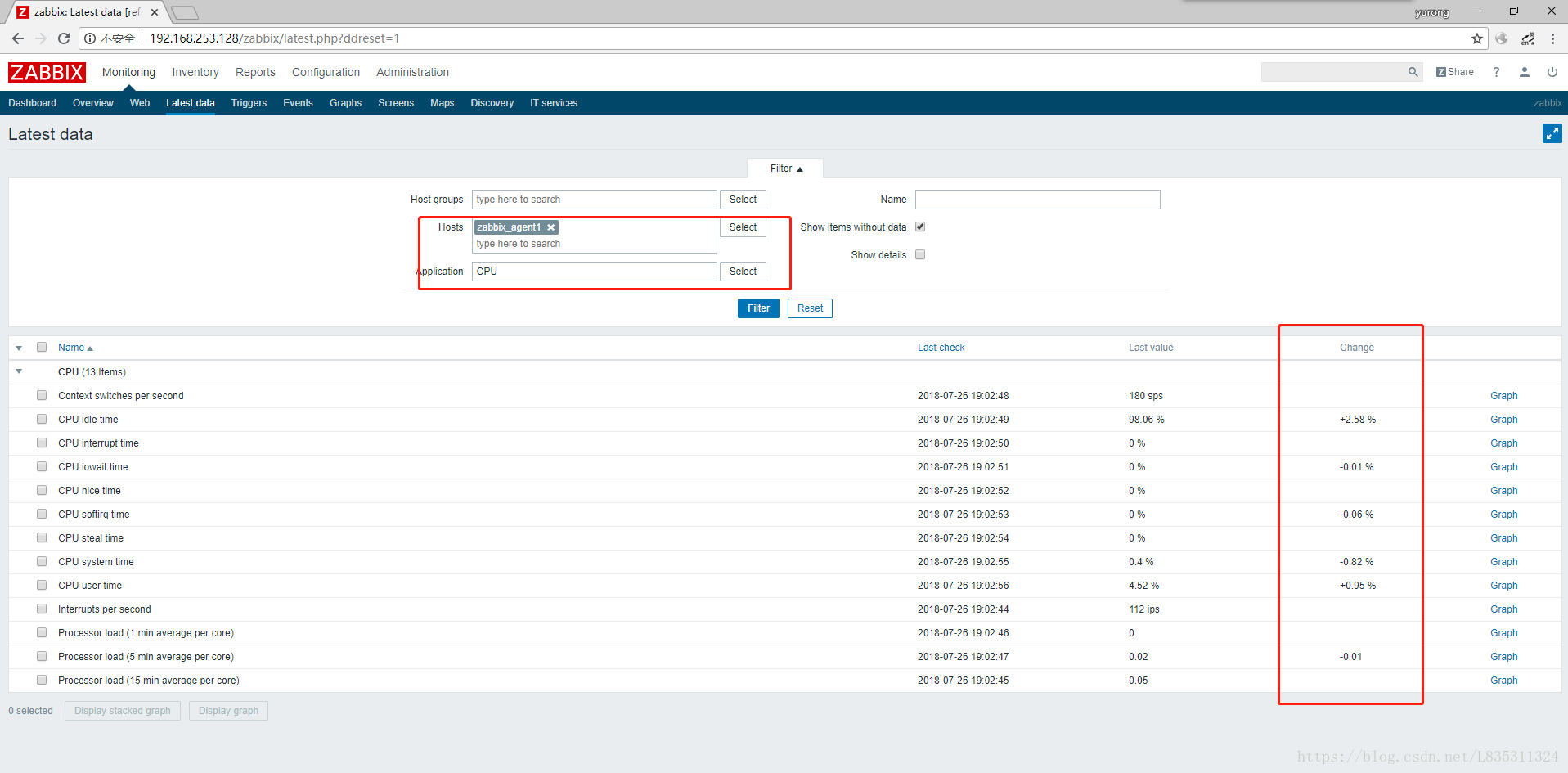Click browser forward arrow
The height and width of the screenshot is (773, 1568).
pos(41,38)
